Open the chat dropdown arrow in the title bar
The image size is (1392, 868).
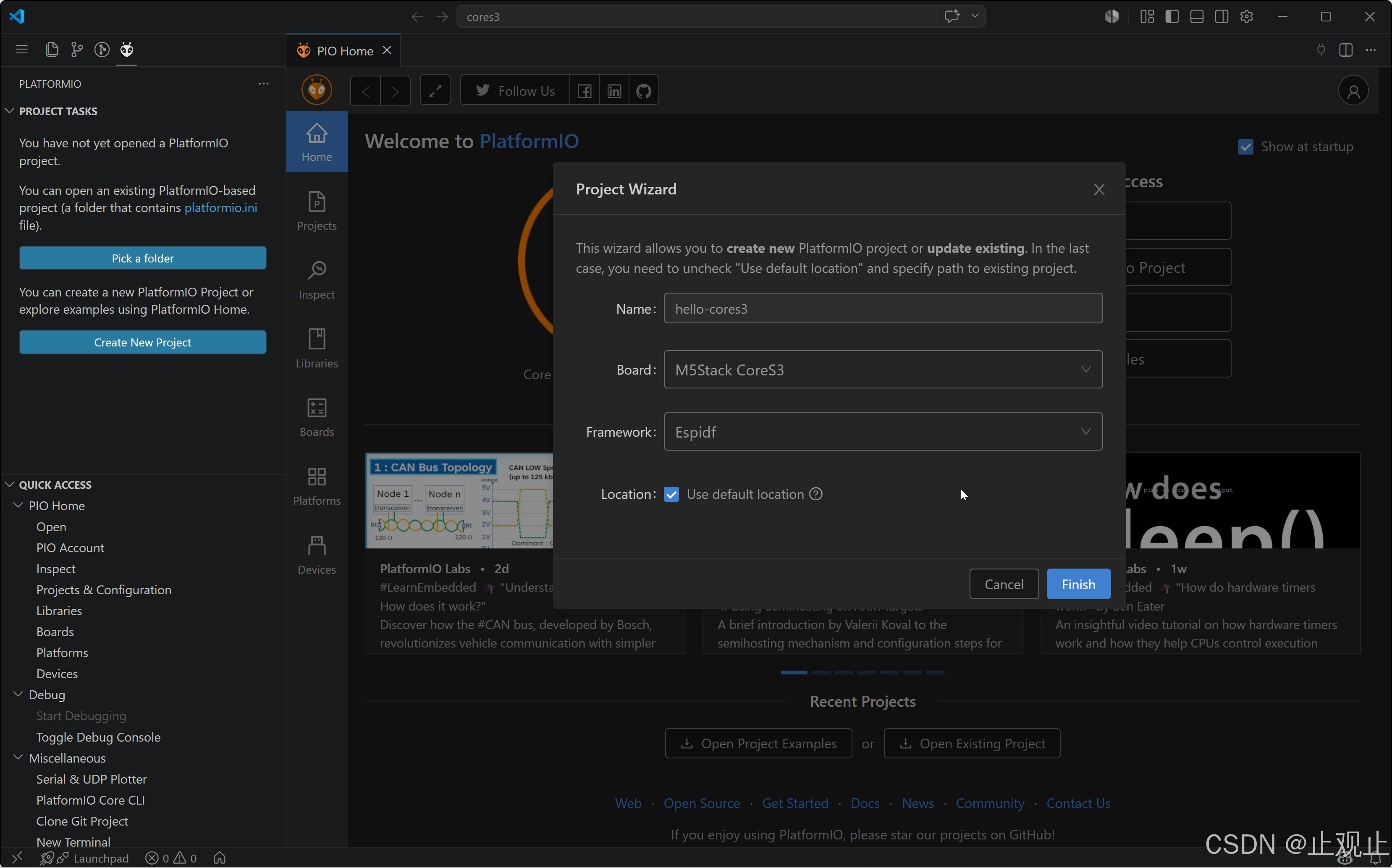[975, 16]
